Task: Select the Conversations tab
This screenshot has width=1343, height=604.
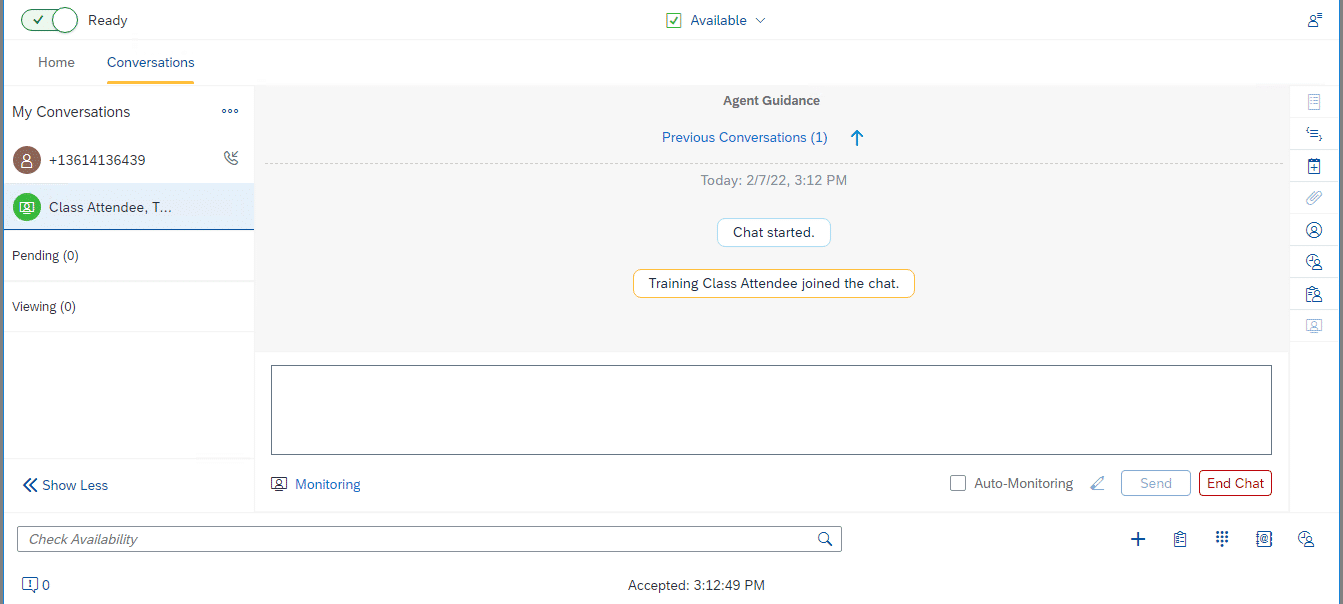Action: click(x=151, y=62)
